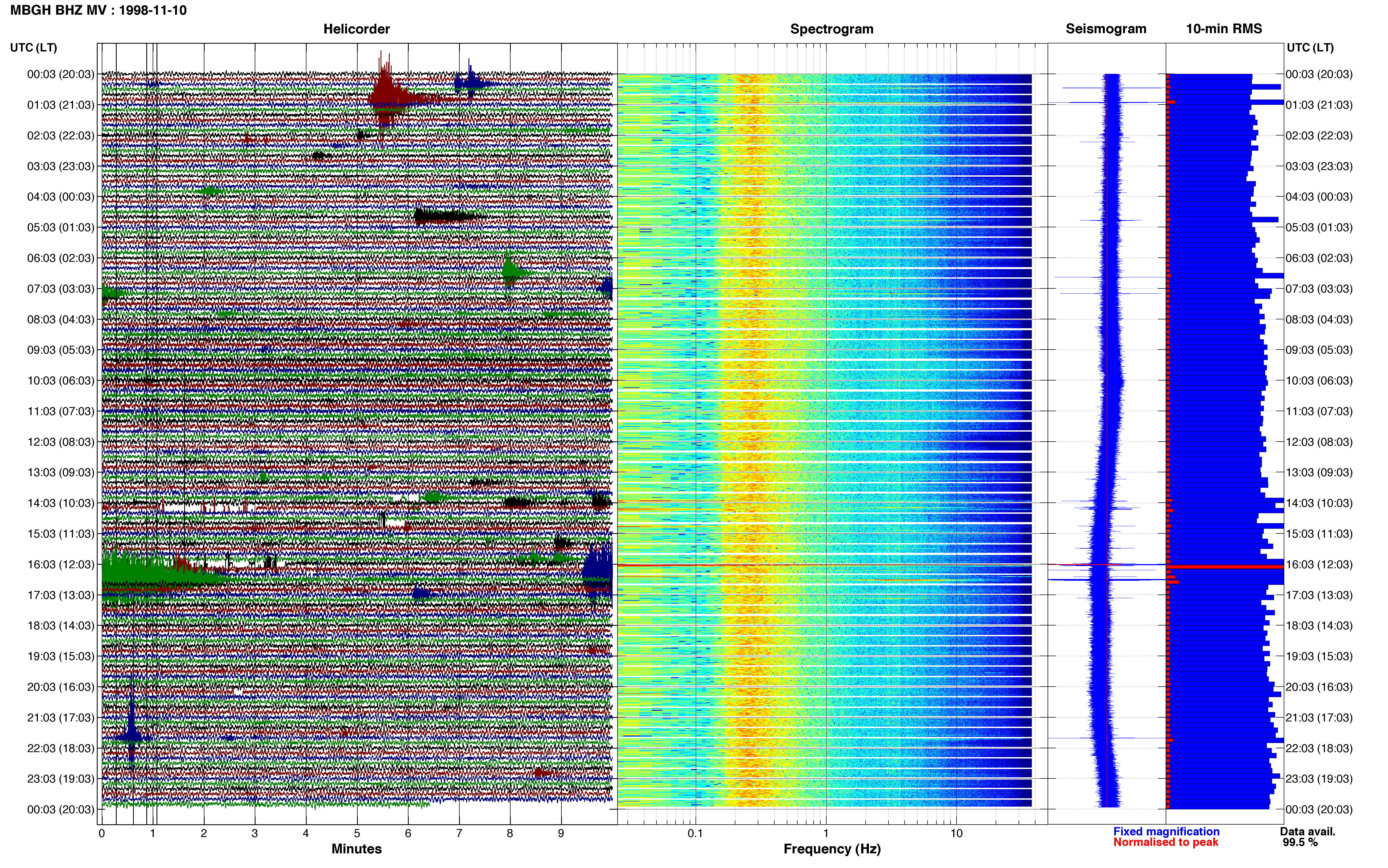
Task: Click the 'Helicorder' panel heading
Action: click(x=356, y=29)
